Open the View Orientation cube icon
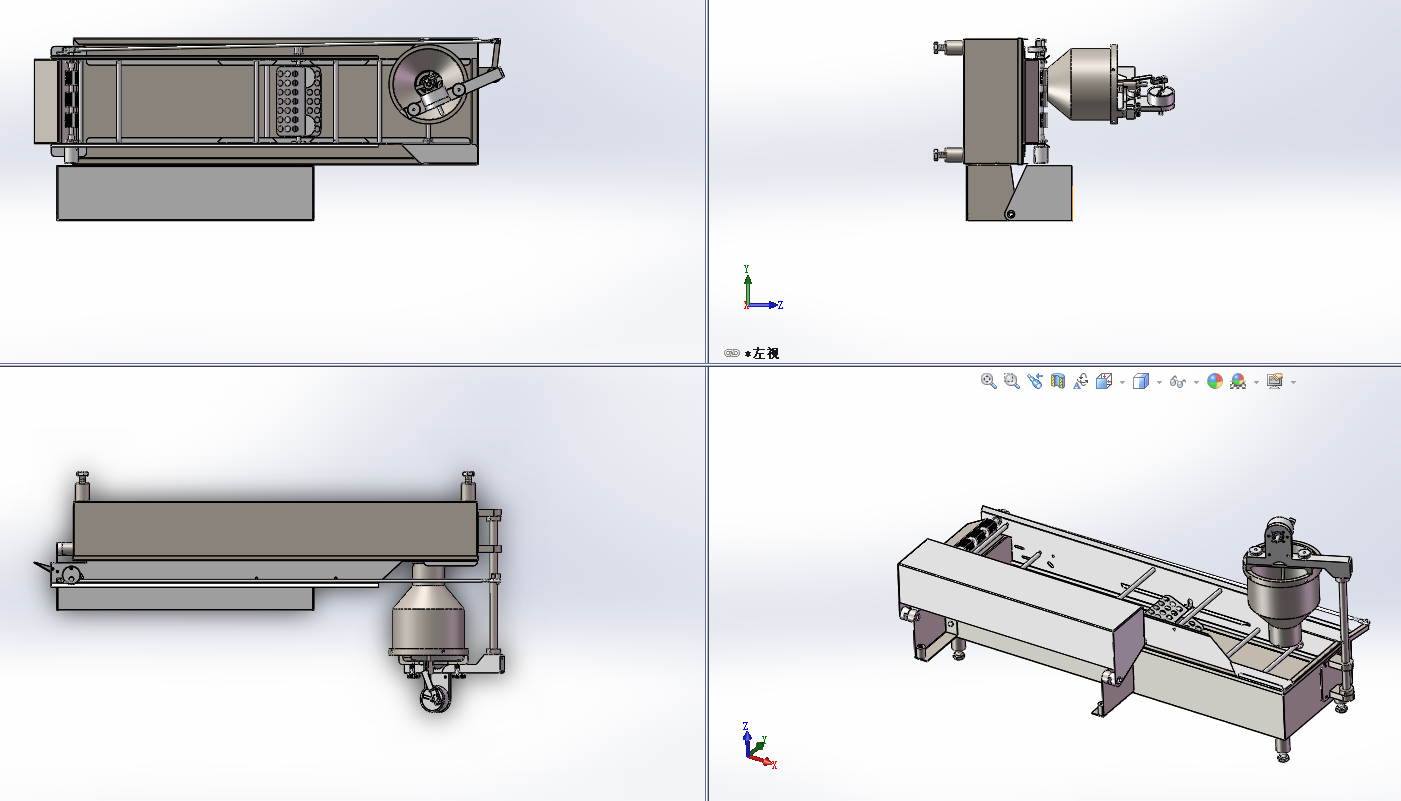 [x=1104, y=381]
